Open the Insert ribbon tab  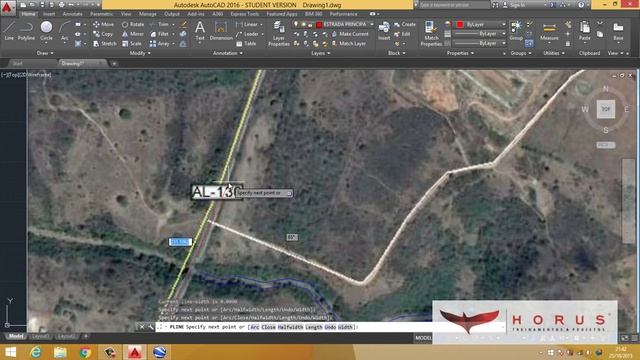tap(49, 14)
